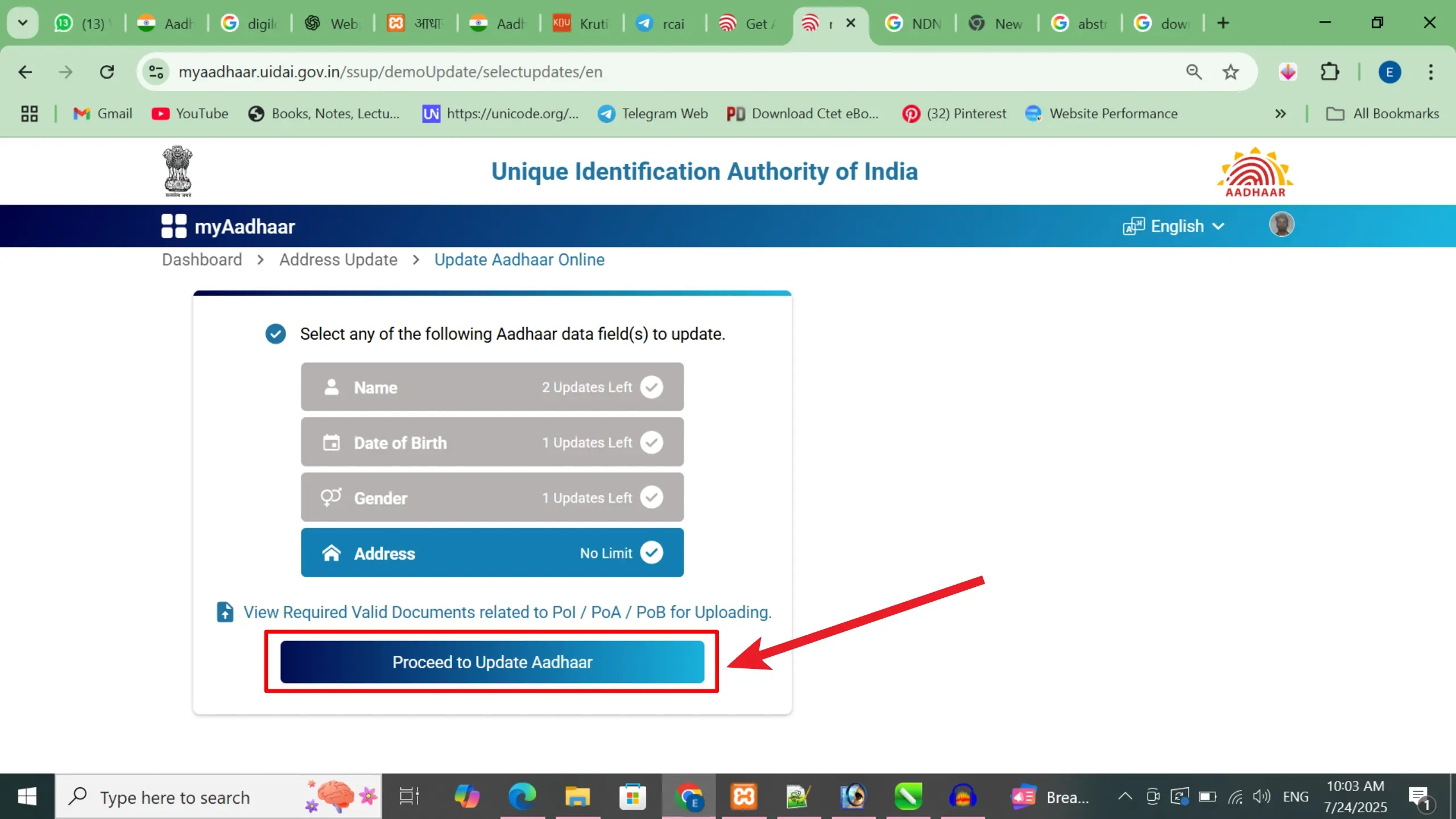Viewport: 1456px width, 819px height.
Task: Reload the page
Action: point(107,72)
